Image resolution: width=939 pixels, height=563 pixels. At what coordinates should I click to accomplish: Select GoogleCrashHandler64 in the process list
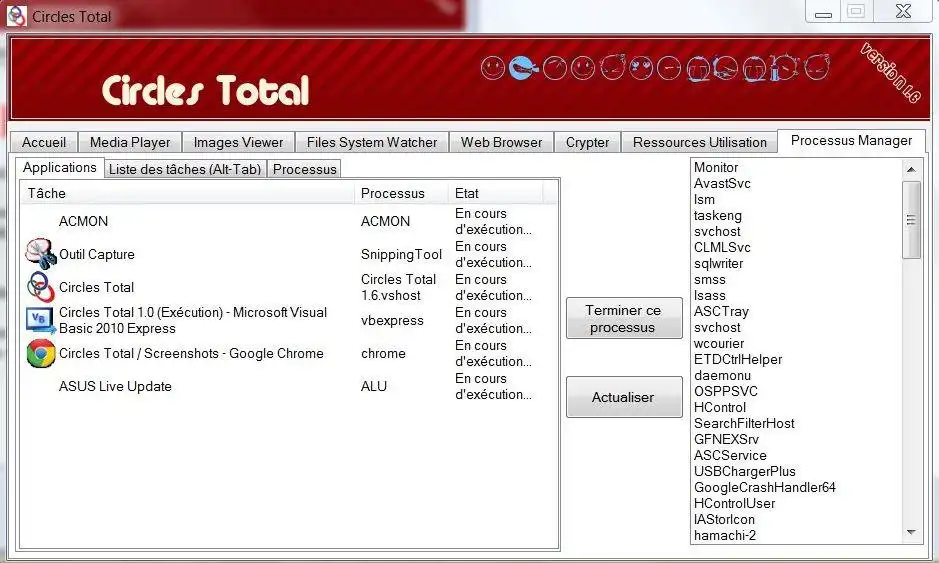pyautogui.click(x=764, y=488)
